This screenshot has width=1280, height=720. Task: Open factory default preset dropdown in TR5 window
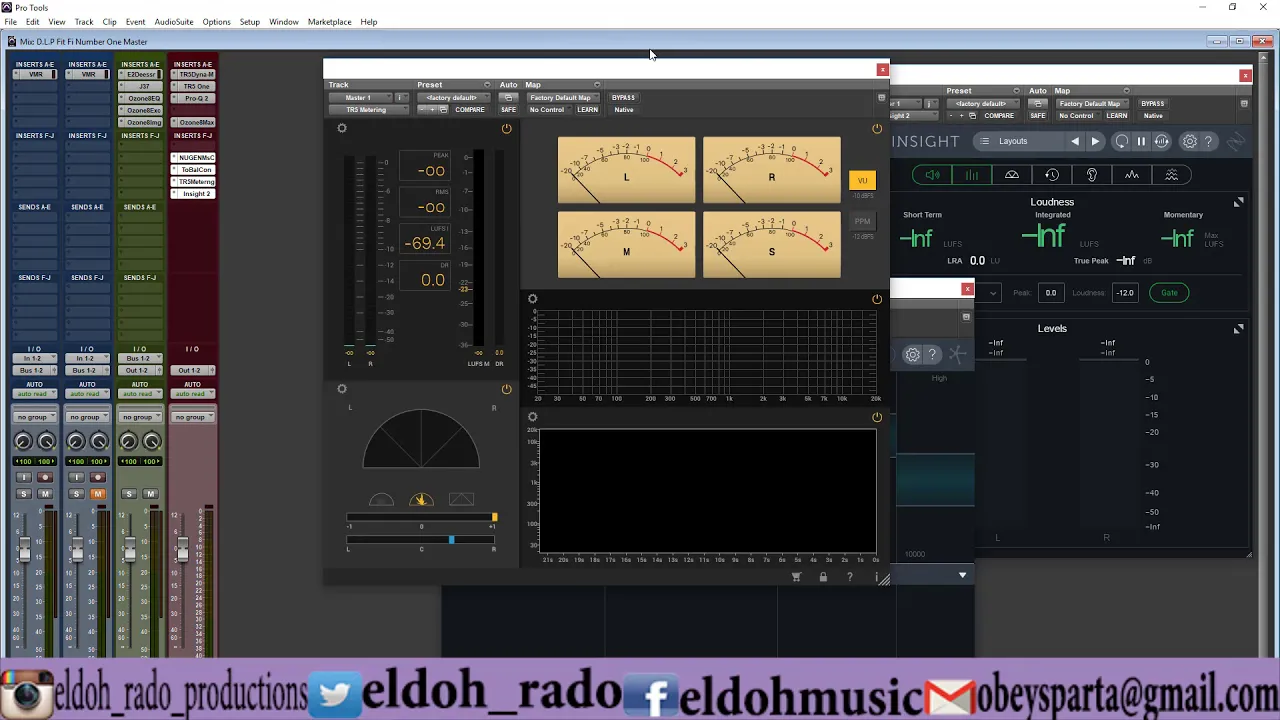click(x=453, y=98)
